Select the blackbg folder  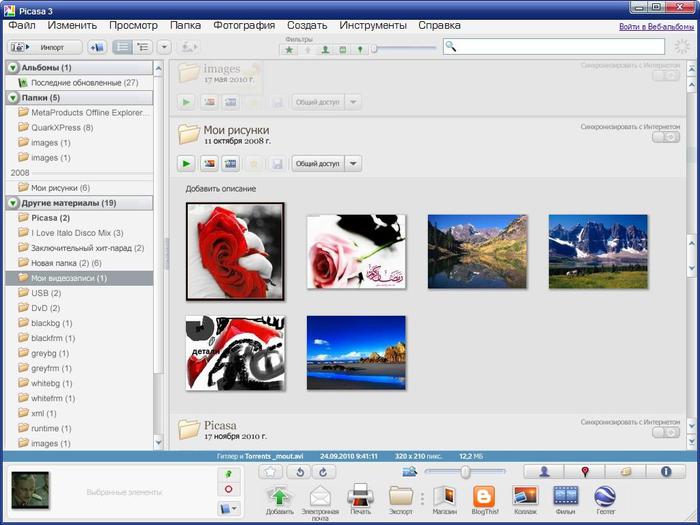[79, 323]
